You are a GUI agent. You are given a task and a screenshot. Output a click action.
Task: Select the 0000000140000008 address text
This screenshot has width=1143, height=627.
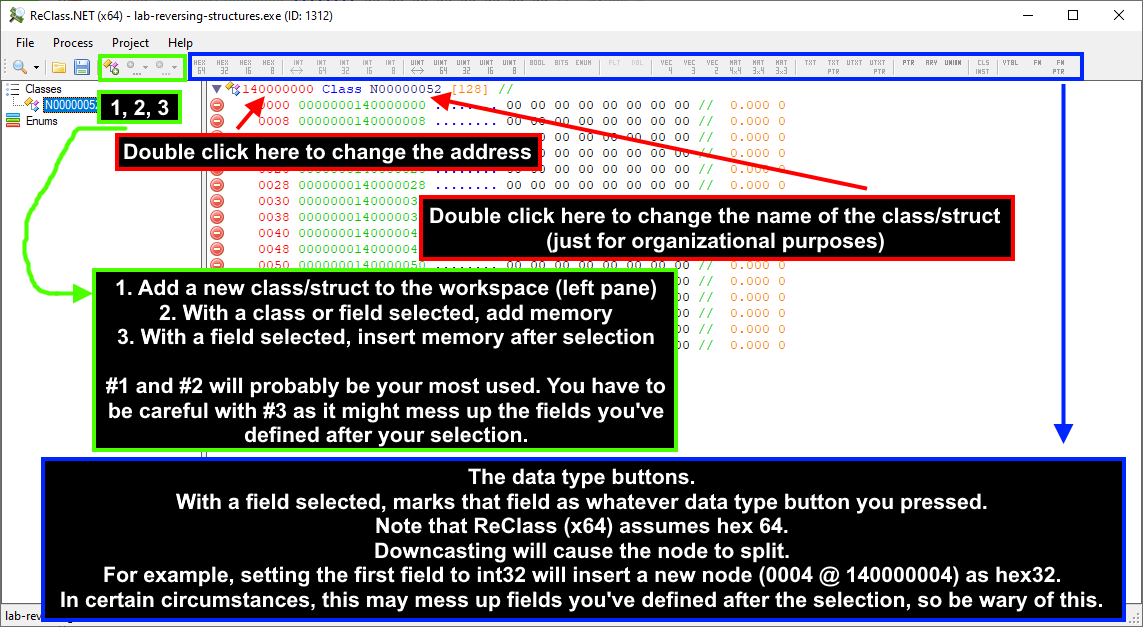coord(362,121)
